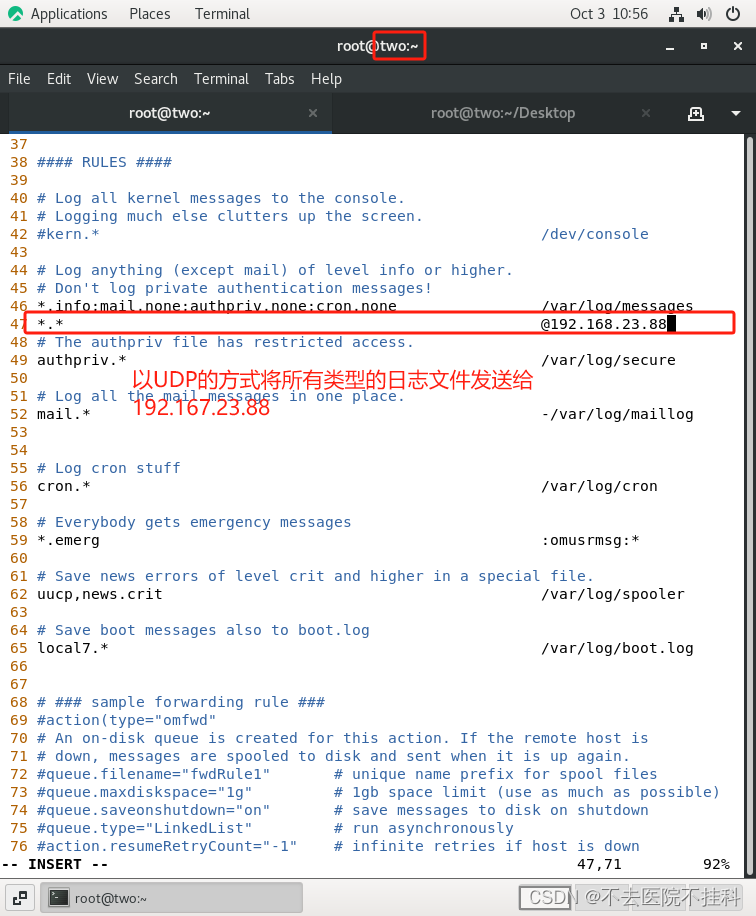Open the Edit menu

tap(58, 79)
